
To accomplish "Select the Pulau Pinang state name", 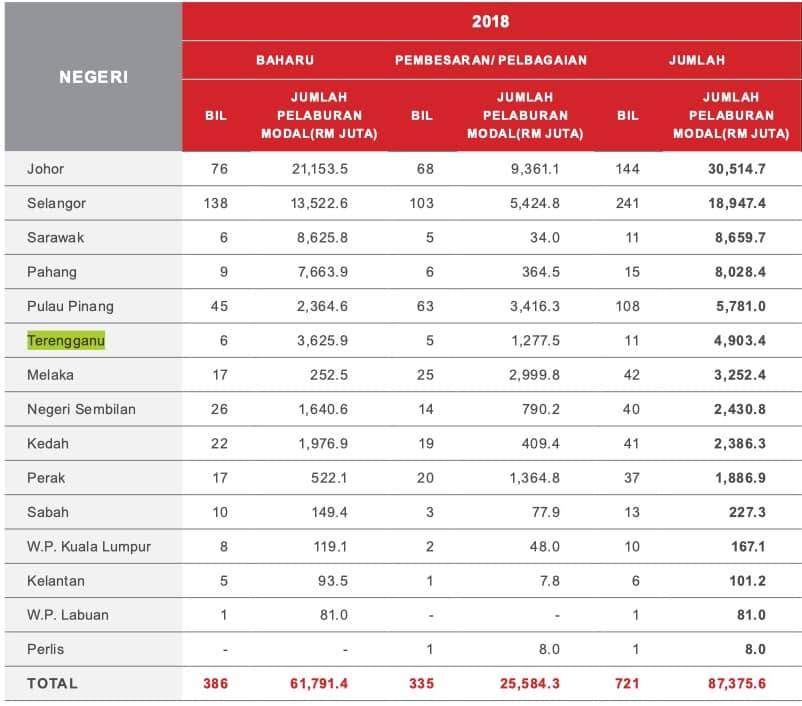I will point(70,306).
